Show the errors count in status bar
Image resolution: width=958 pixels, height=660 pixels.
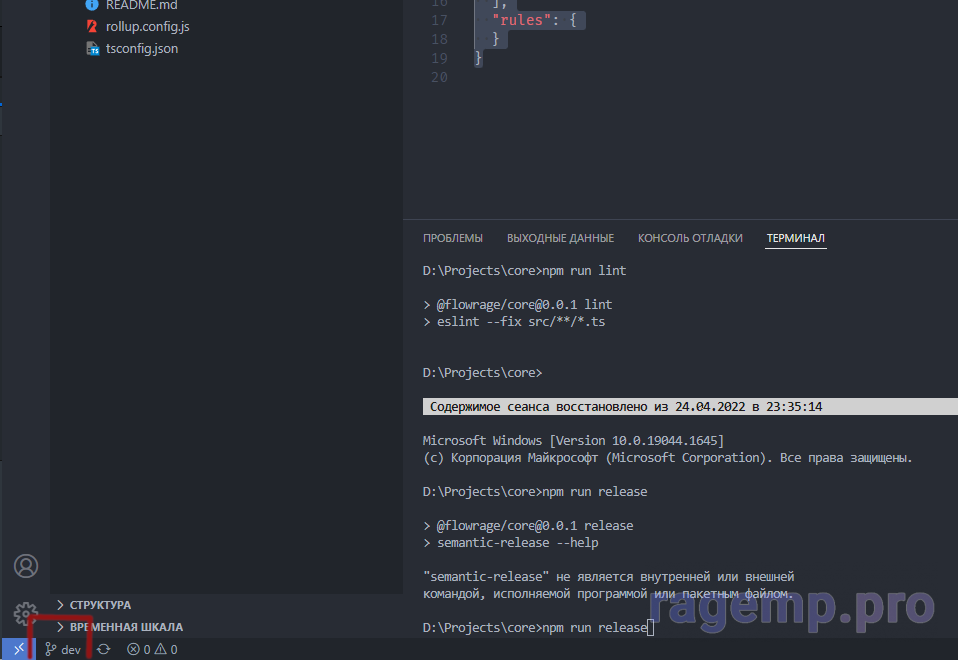pos(139,650)
